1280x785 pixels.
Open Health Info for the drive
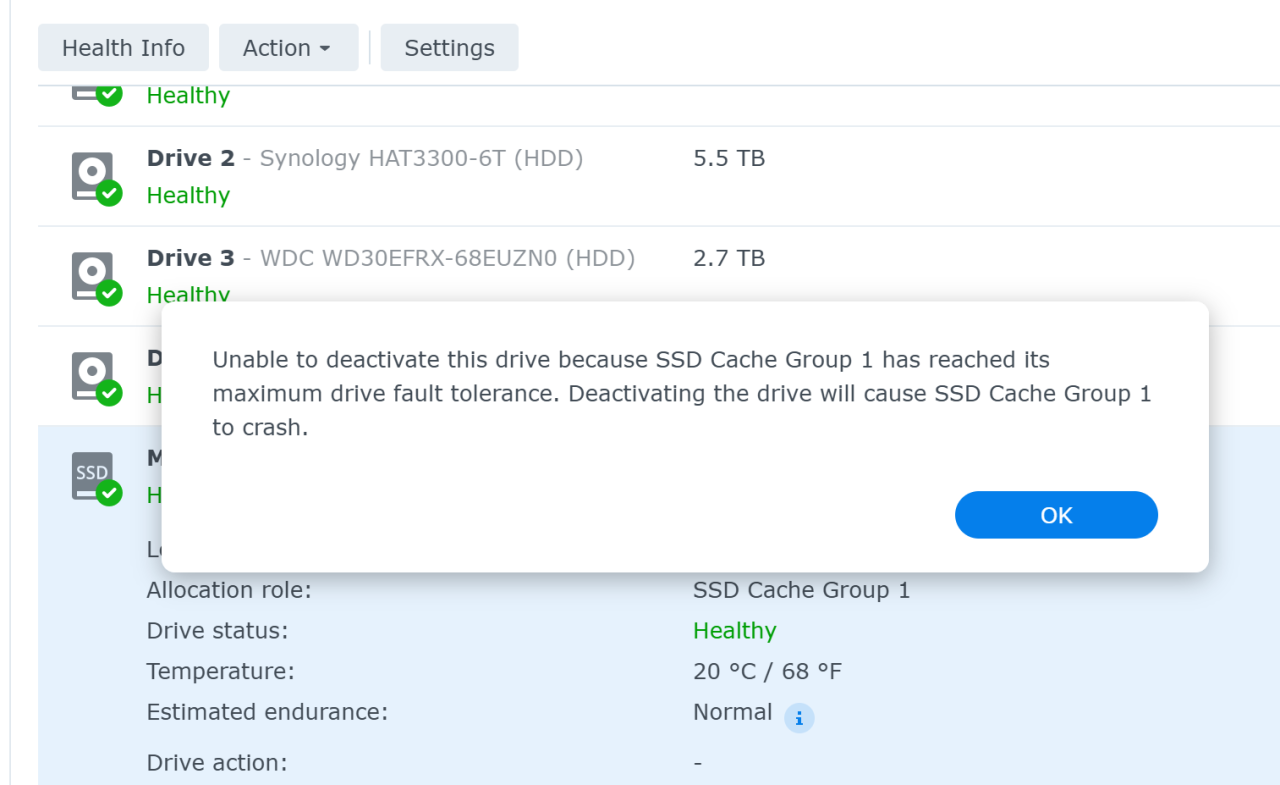123,48
